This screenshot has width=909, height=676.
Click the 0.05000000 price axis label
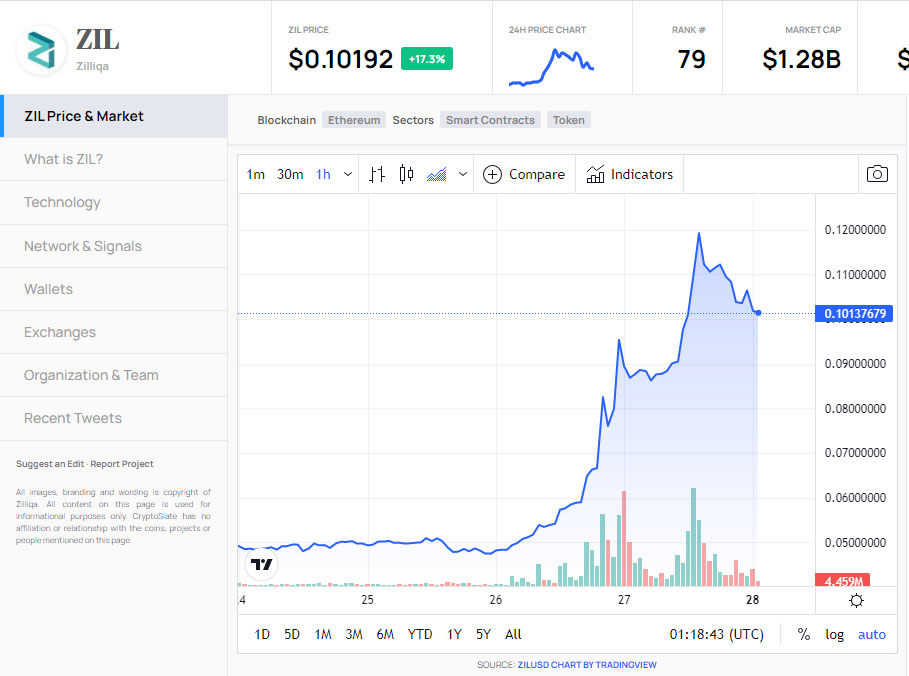[x=855, y=543]
